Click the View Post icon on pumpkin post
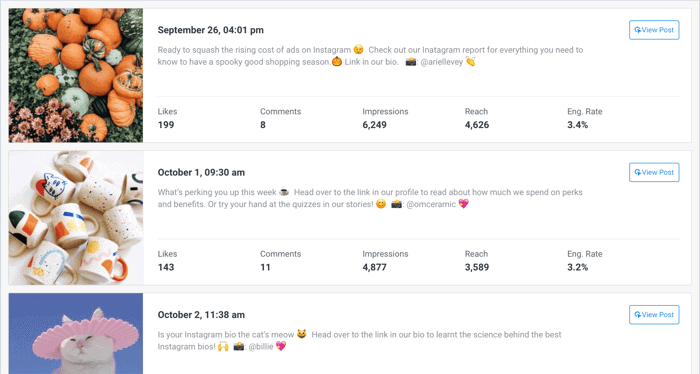Screen dimensions: 700x374 pos(638,30)
